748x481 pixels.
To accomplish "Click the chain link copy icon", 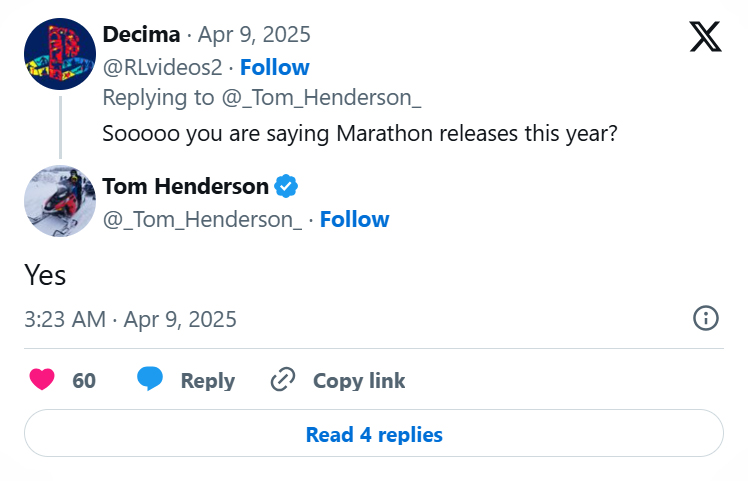I will click(x=284, y=380).
